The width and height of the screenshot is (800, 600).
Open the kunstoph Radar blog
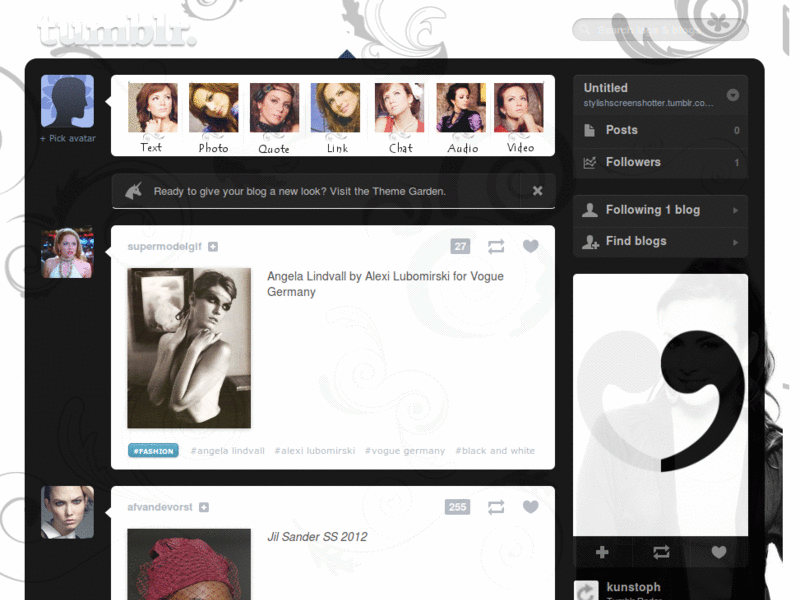point(634,587)
